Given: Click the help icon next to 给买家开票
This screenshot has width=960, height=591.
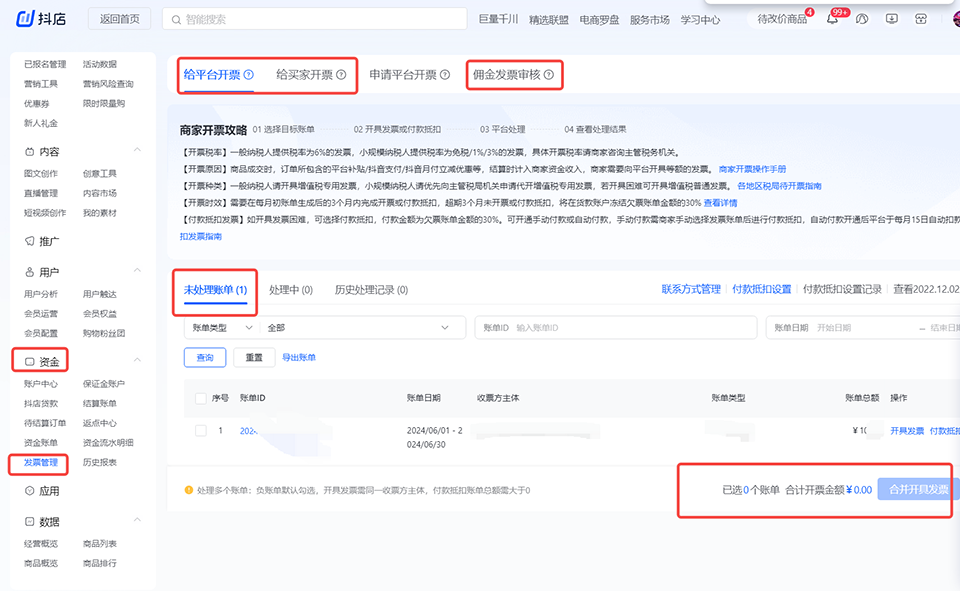Looking at the screenshot, I should [x=341, y=75].
